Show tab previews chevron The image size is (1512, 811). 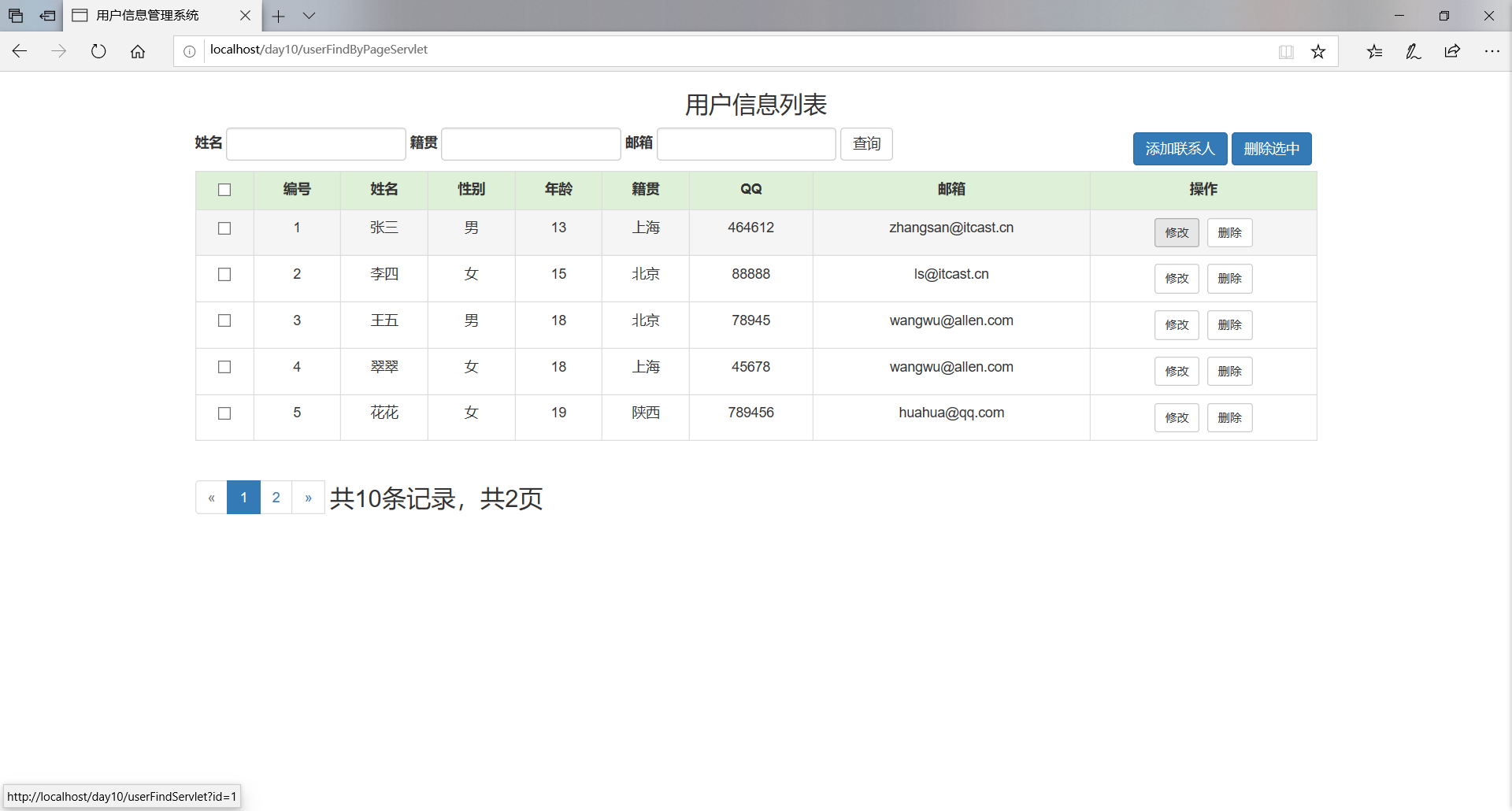coord(309,16)
